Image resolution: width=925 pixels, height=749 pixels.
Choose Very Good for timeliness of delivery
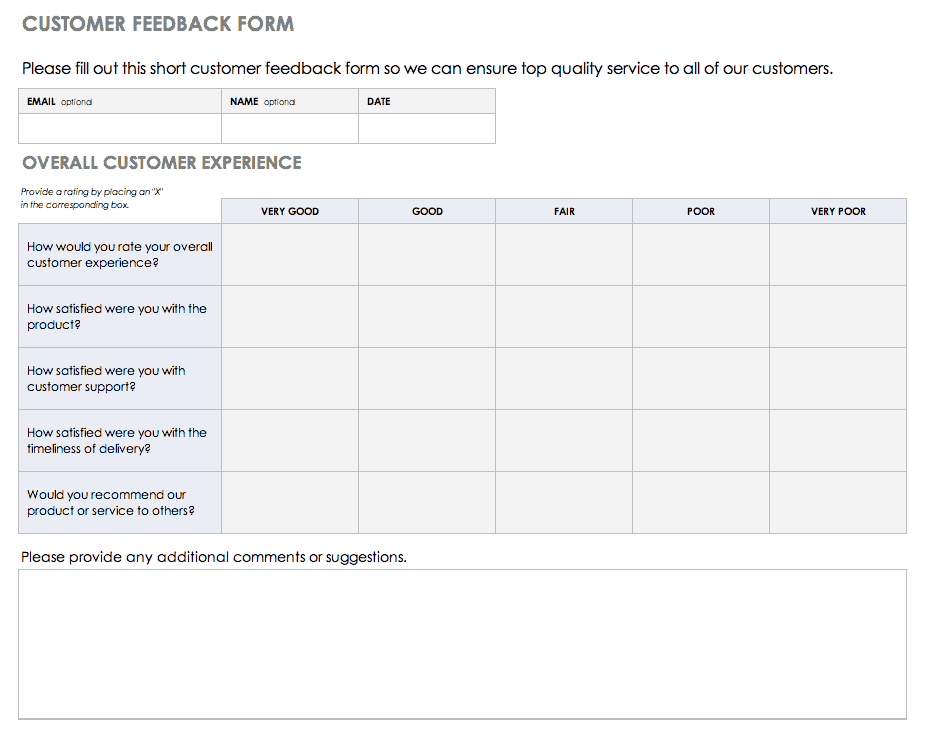[290, 441]
